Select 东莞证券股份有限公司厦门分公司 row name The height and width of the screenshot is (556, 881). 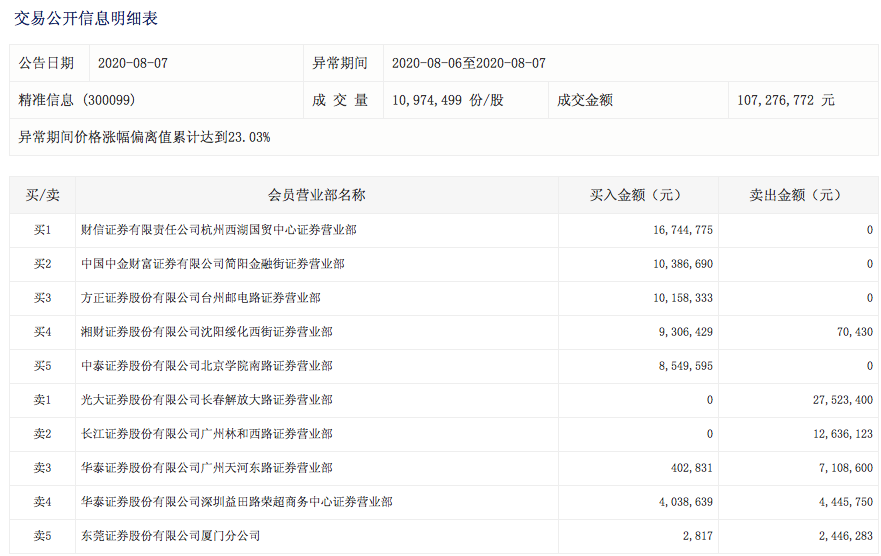click(x=171, y=536)
